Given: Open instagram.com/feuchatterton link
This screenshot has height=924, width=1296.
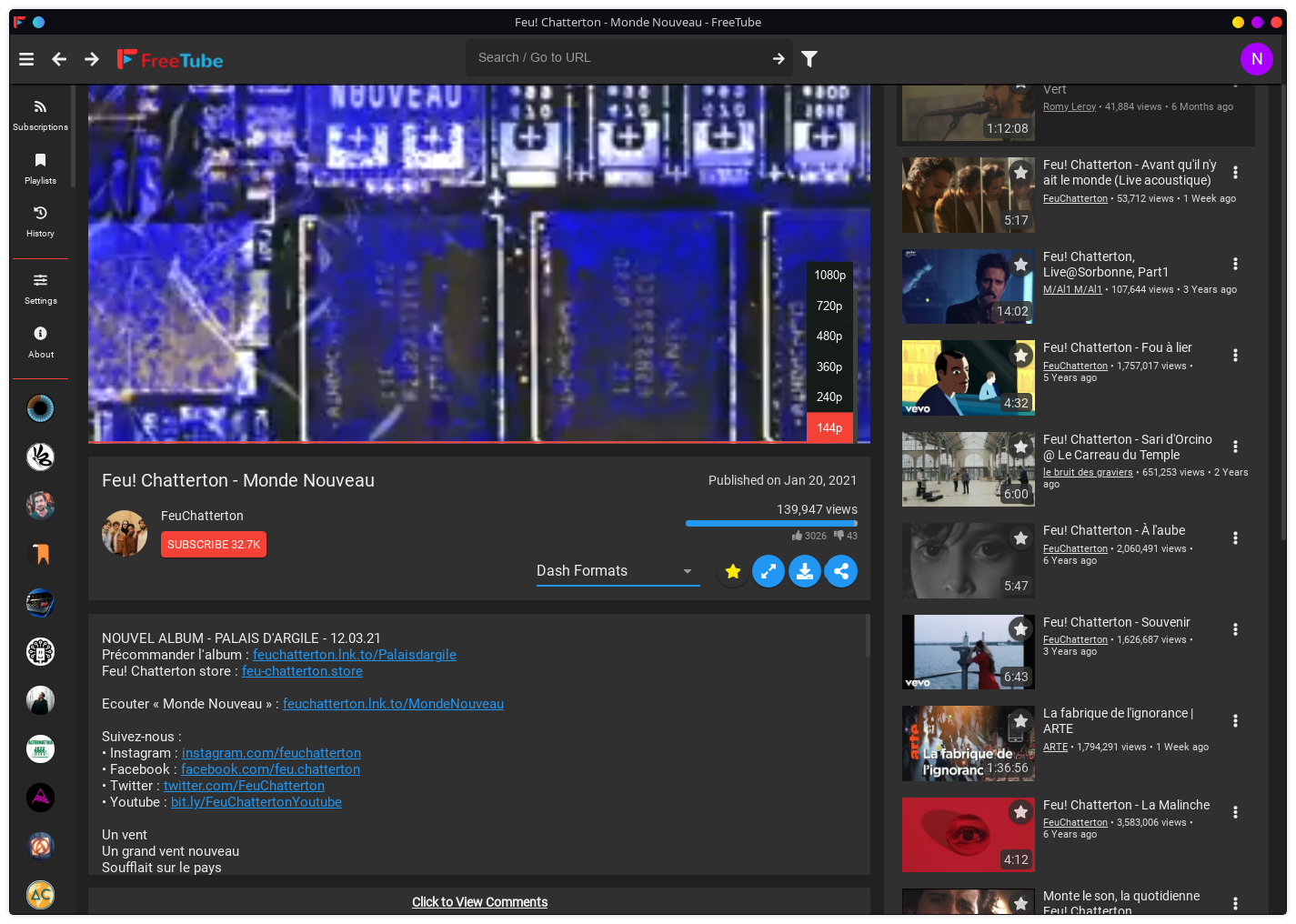Looking at the screenshot, I should tap(271, 753).
